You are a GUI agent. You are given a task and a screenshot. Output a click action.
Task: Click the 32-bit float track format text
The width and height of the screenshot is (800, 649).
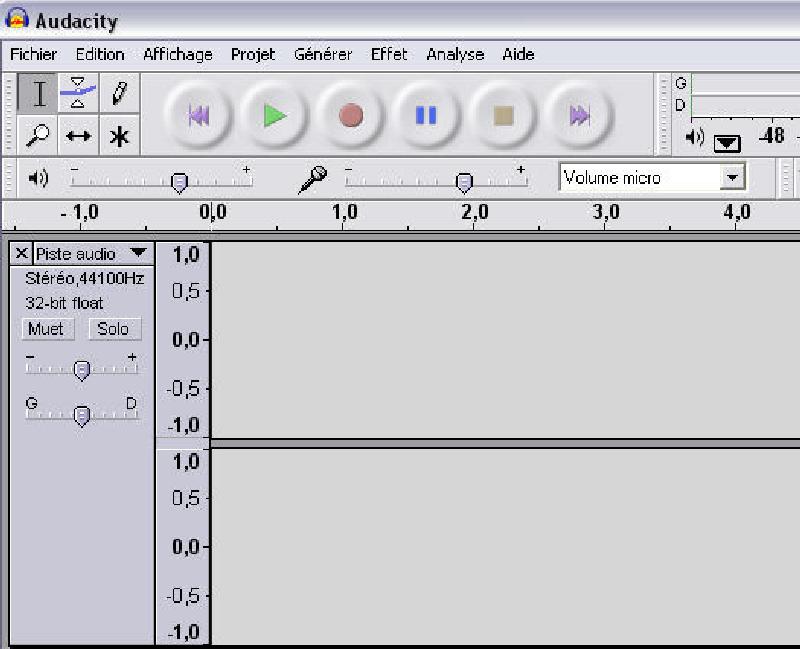tap(64, 303)
